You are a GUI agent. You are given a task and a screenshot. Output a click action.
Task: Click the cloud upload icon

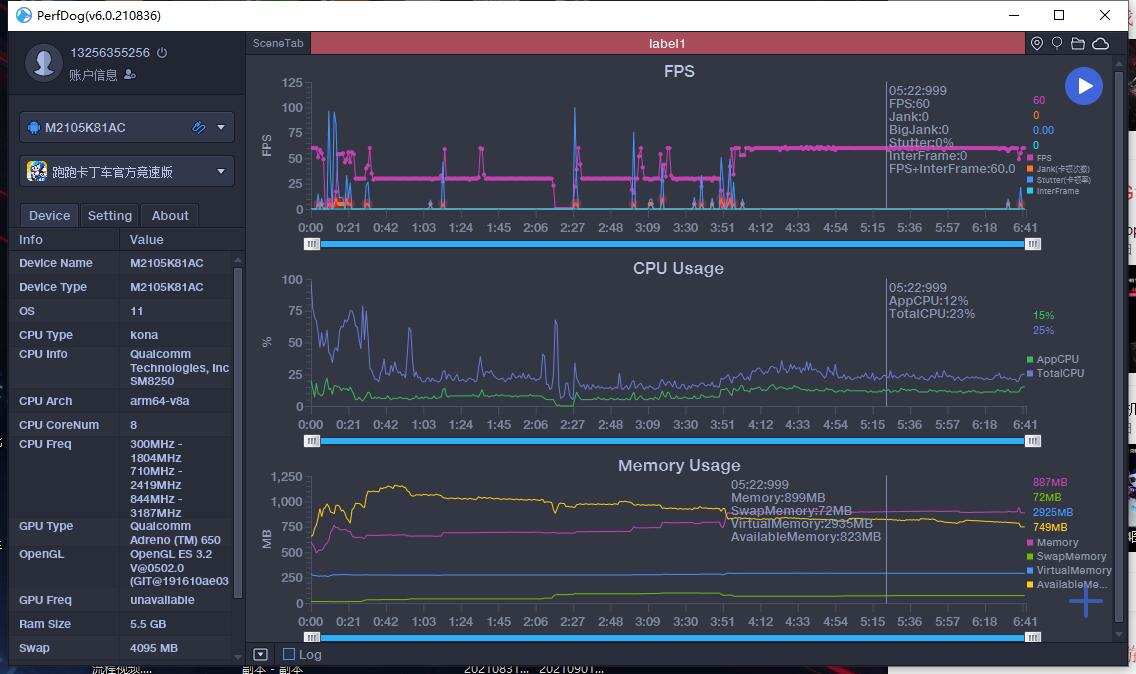pos(1100,43)
